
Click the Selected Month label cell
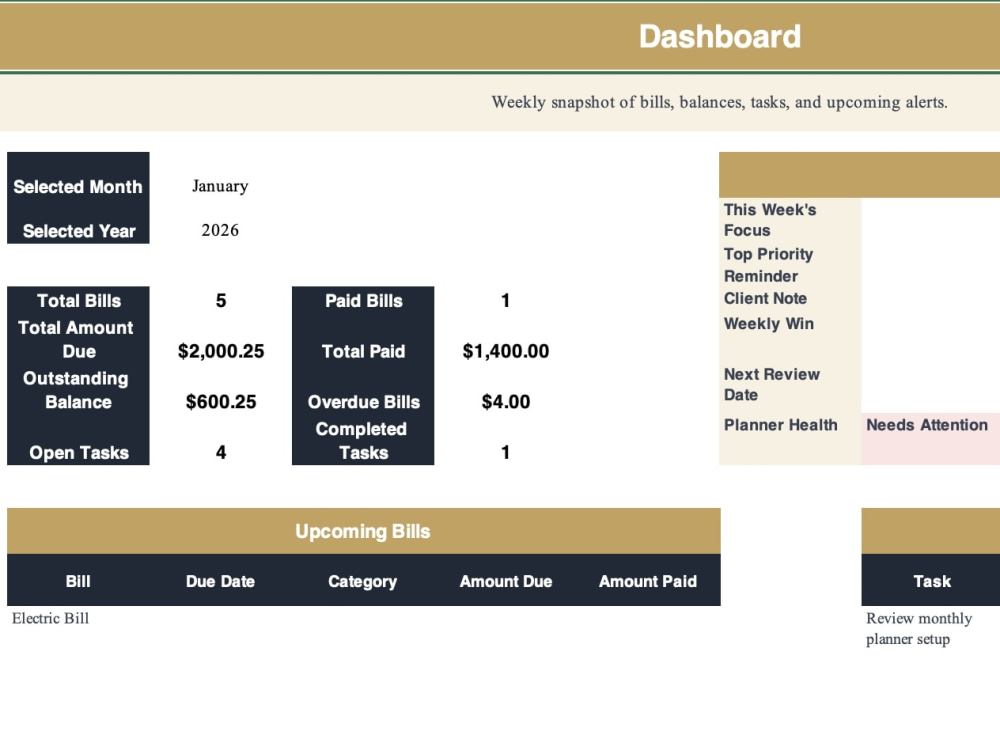click(78, 186)
